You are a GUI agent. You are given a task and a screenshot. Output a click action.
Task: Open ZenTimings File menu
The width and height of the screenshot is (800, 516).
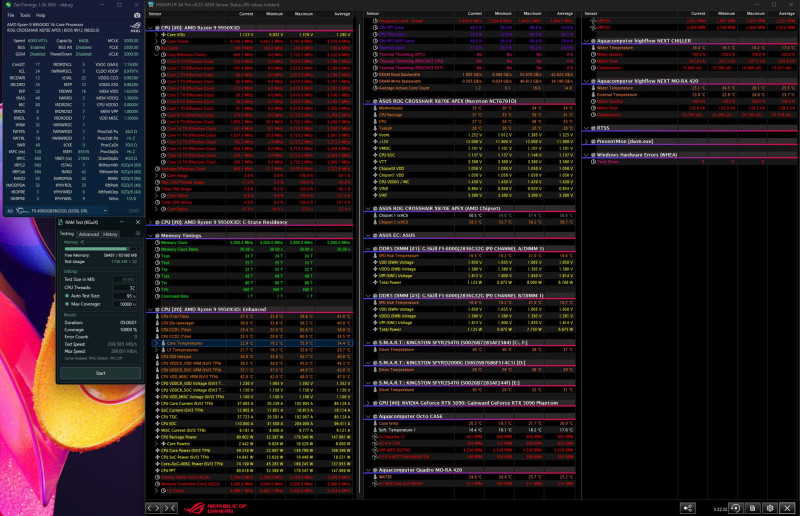point(11,15)
